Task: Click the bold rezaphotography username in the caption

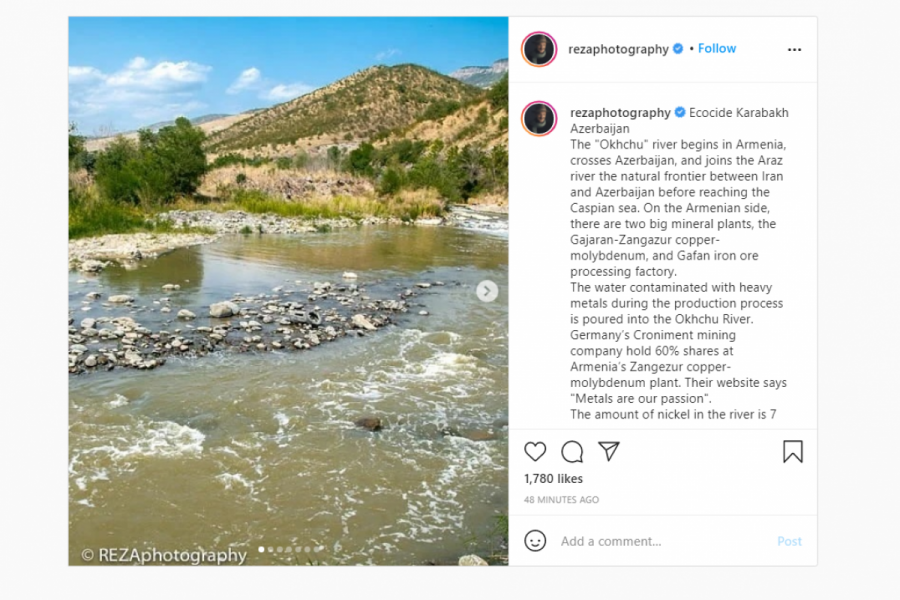Action: click(620, 113)
